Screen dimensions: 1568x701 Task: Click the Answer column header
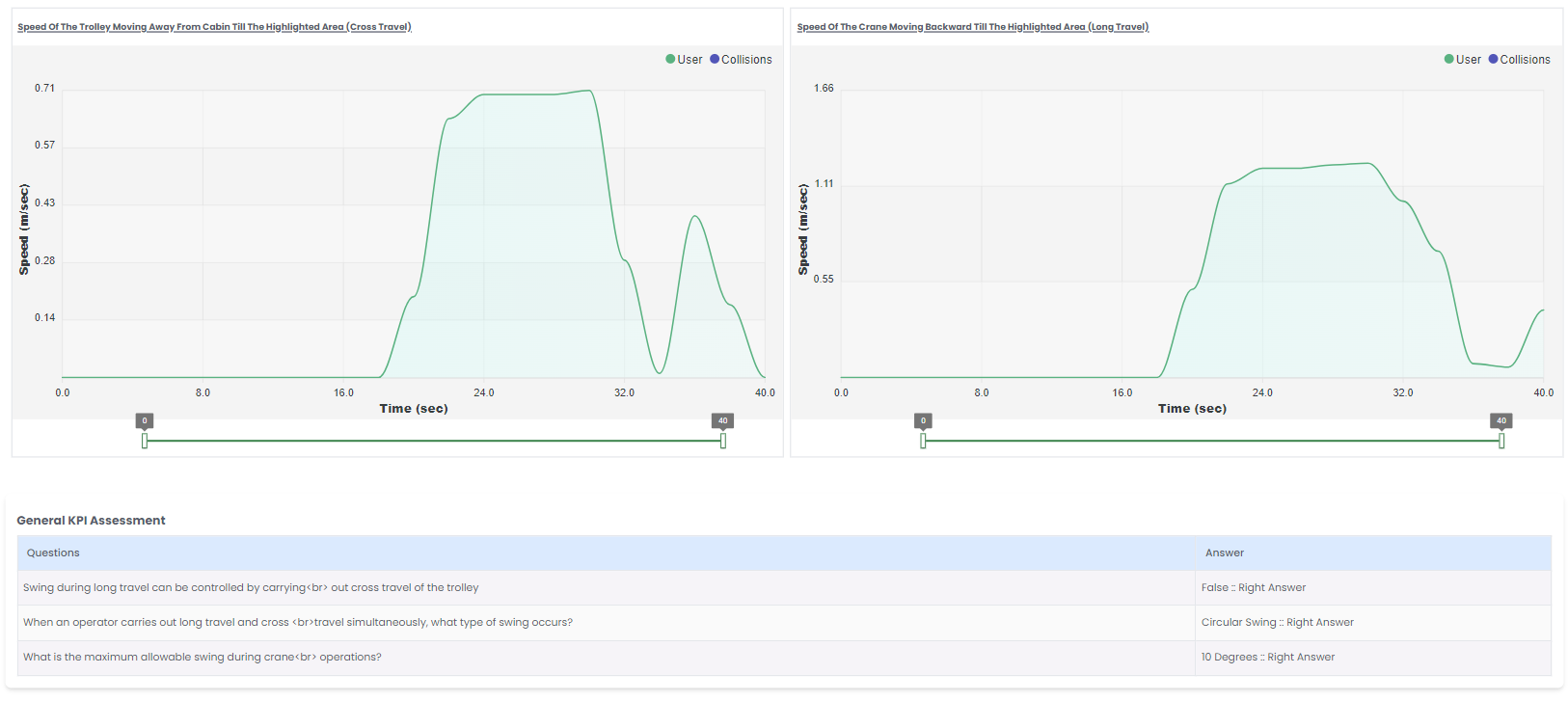tap(1373, 553)
